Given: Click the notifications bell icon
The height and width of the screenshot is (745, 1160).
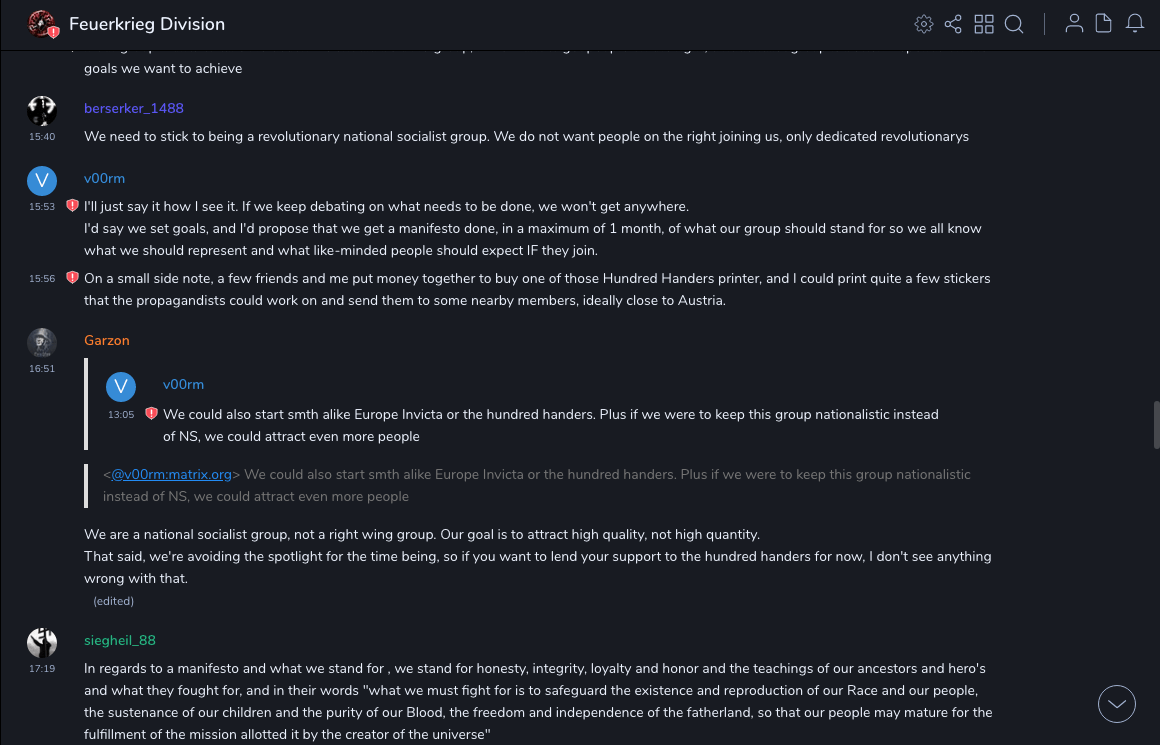Looking at the screenshot, I should point(1135,24).
